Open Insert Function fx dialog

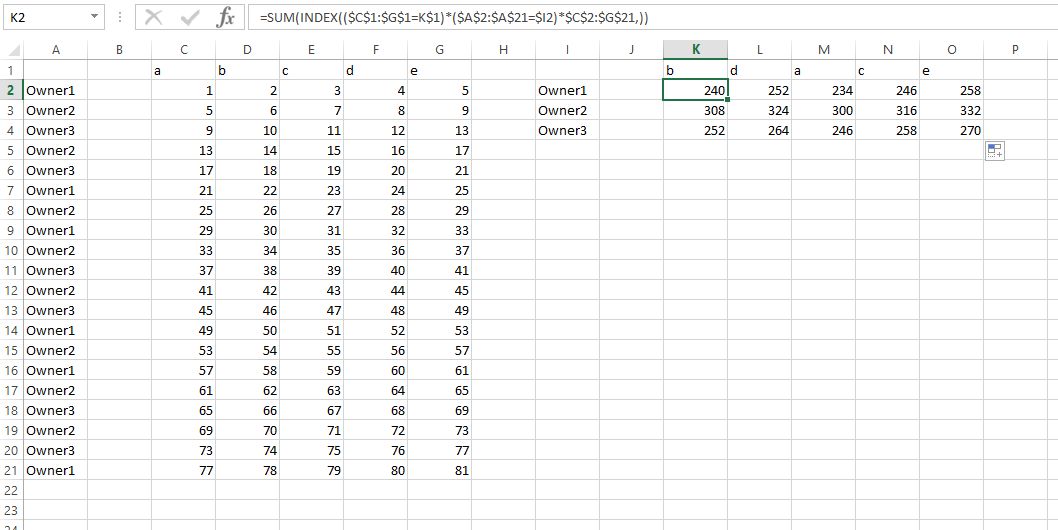[x=225, y=18]
